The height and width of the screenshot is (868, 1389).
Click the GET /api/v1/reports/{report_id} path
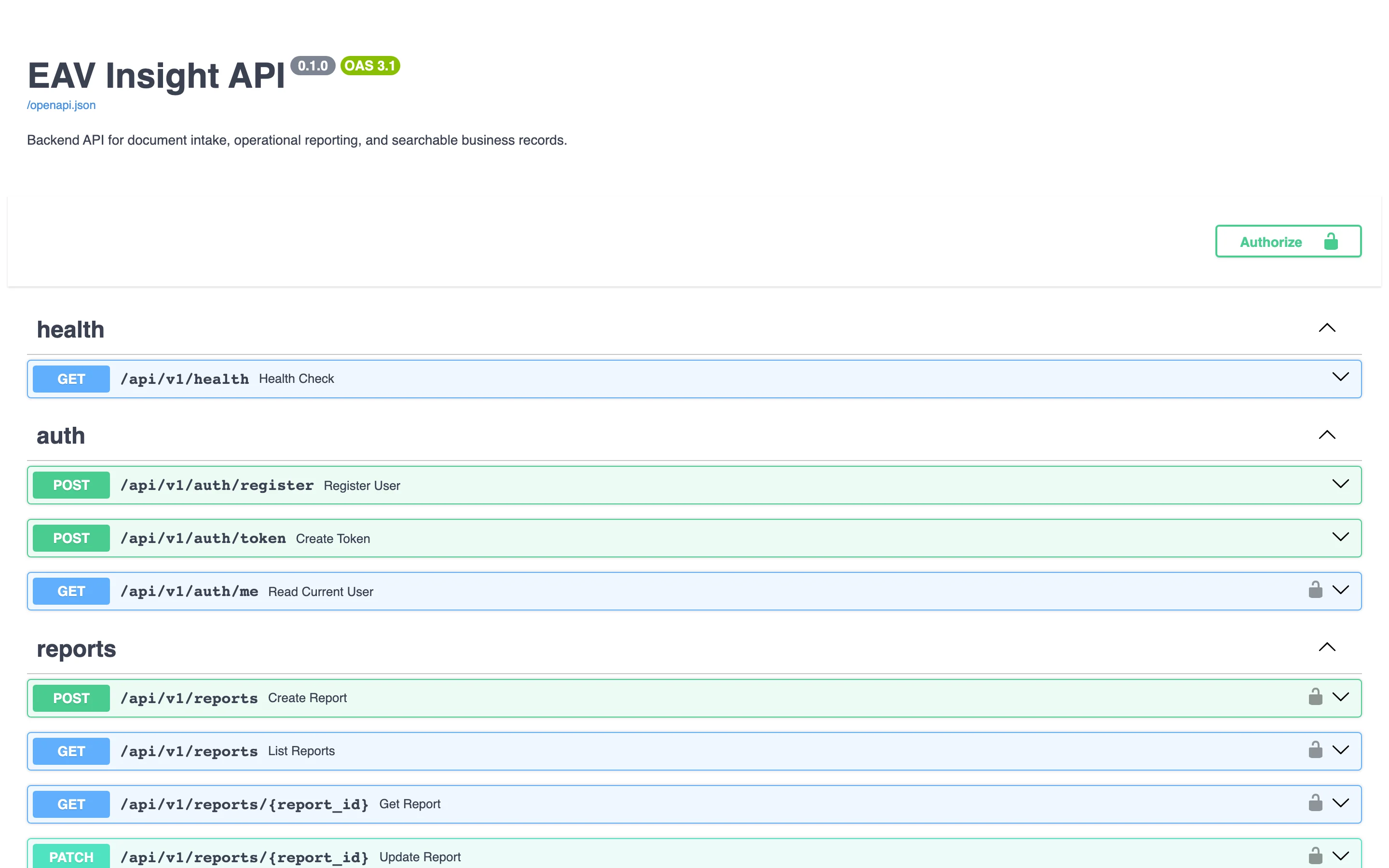click(245, 804)
